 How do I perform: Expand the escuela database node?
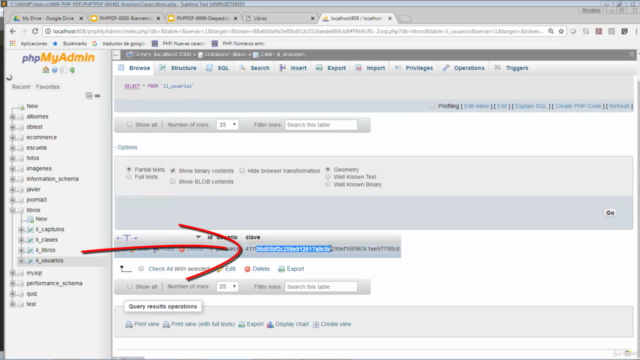13,148
